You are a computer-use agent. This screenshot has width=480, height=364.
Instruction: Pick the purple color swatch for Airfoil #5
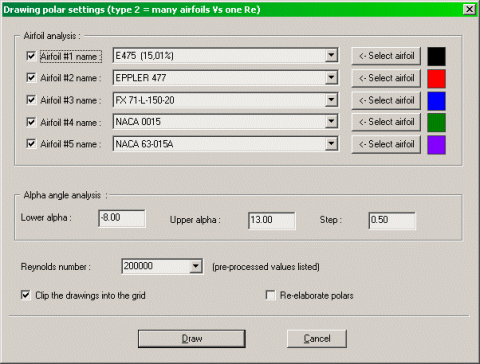click(x=436, y=145)
